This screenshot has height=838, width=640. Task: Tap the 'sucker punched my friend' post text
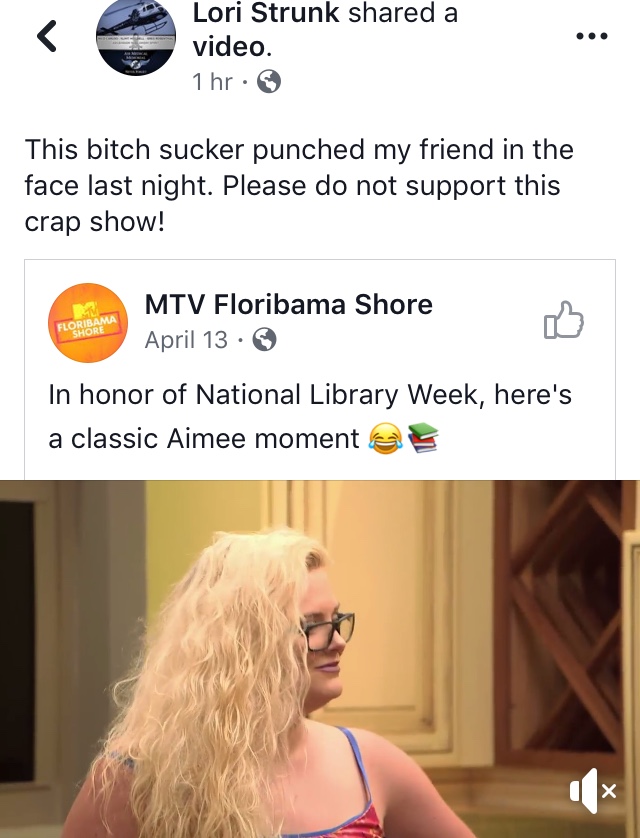pos(299,185)
